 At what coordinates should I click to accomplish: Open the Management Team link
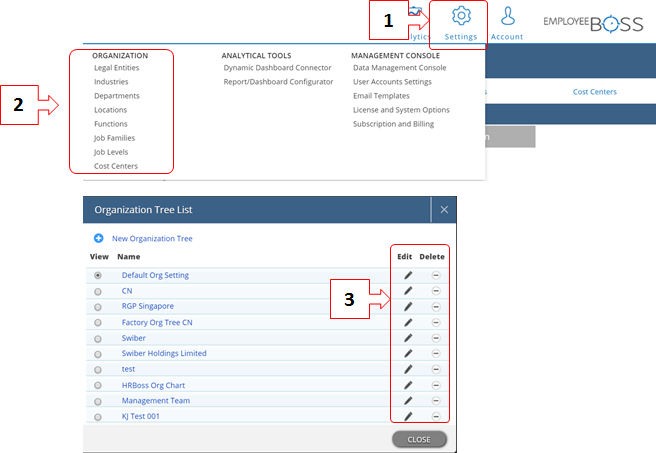coord(156,401)
